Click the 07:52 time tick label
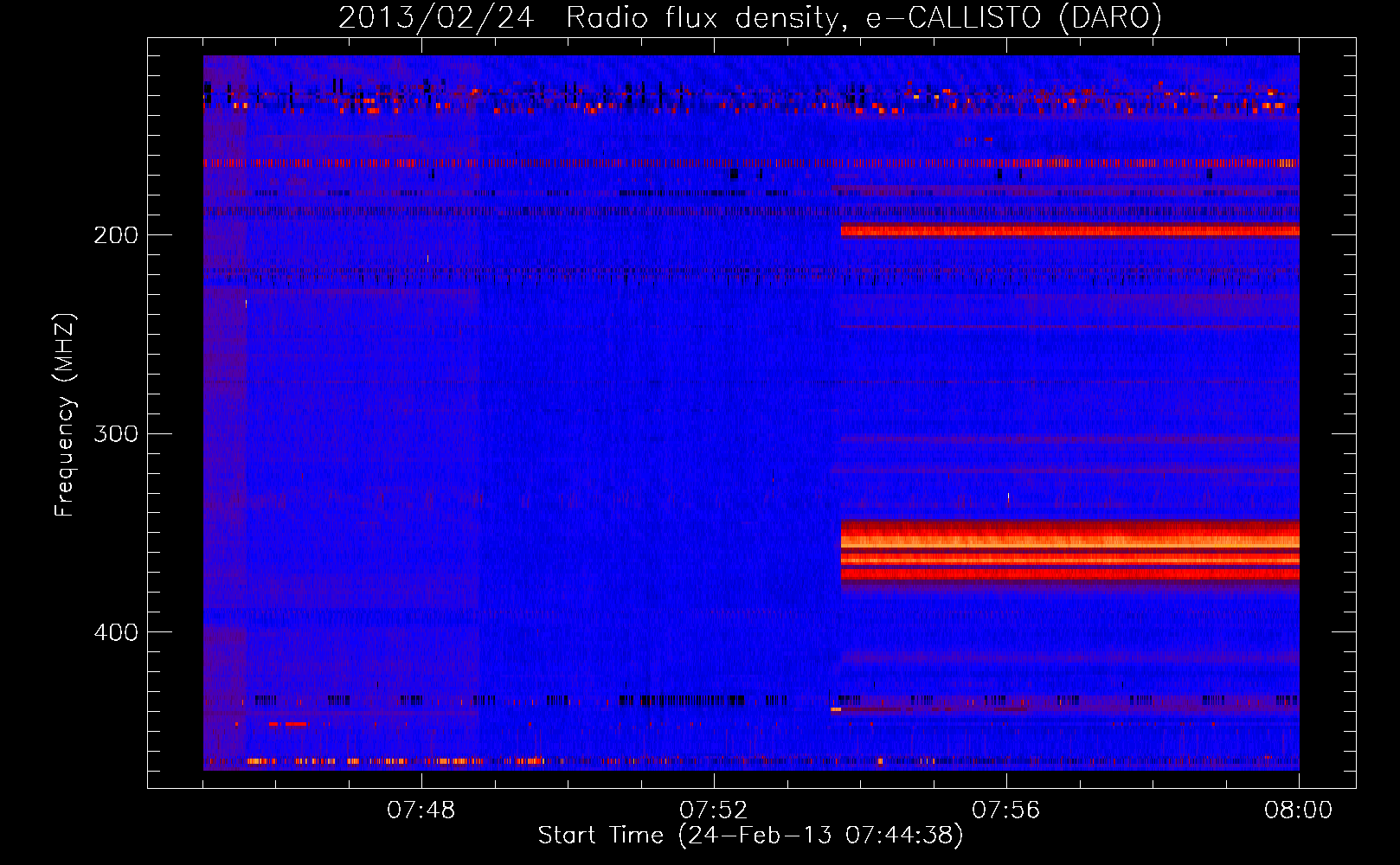 (x=714, y=811)
